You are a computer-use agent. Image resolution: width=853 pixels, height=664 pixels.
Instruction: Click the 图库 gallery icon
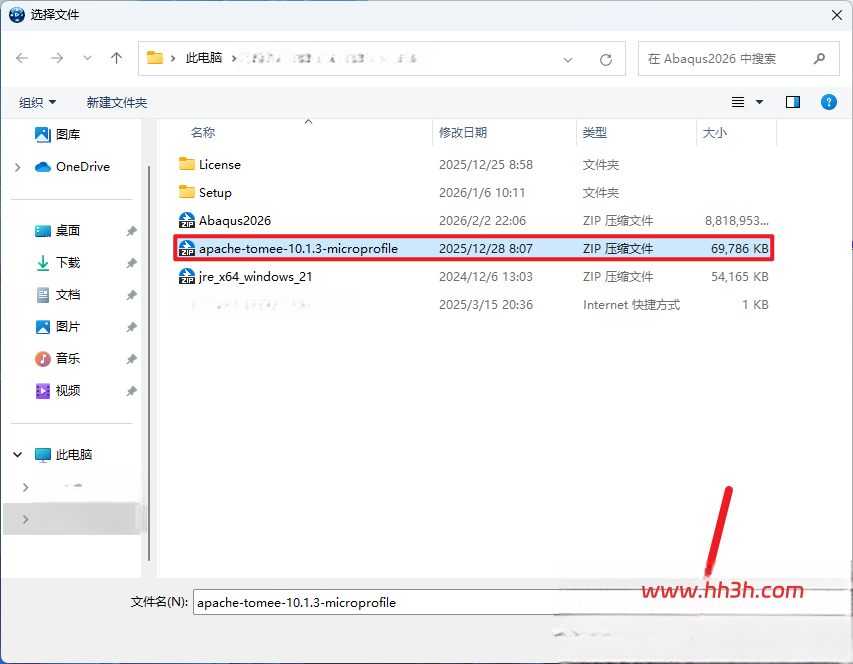[x=43, y=134]
